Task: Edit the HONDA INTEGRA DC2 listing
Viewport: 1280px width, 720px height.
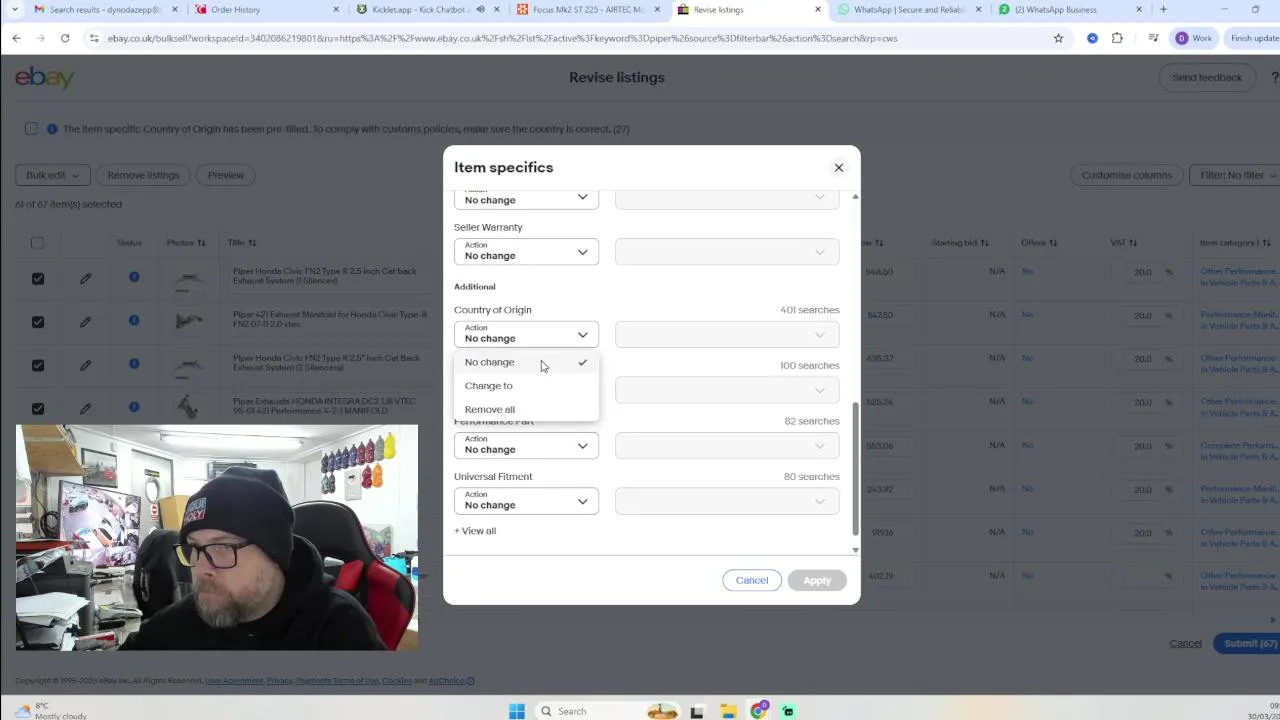Action: coord(85,408)
